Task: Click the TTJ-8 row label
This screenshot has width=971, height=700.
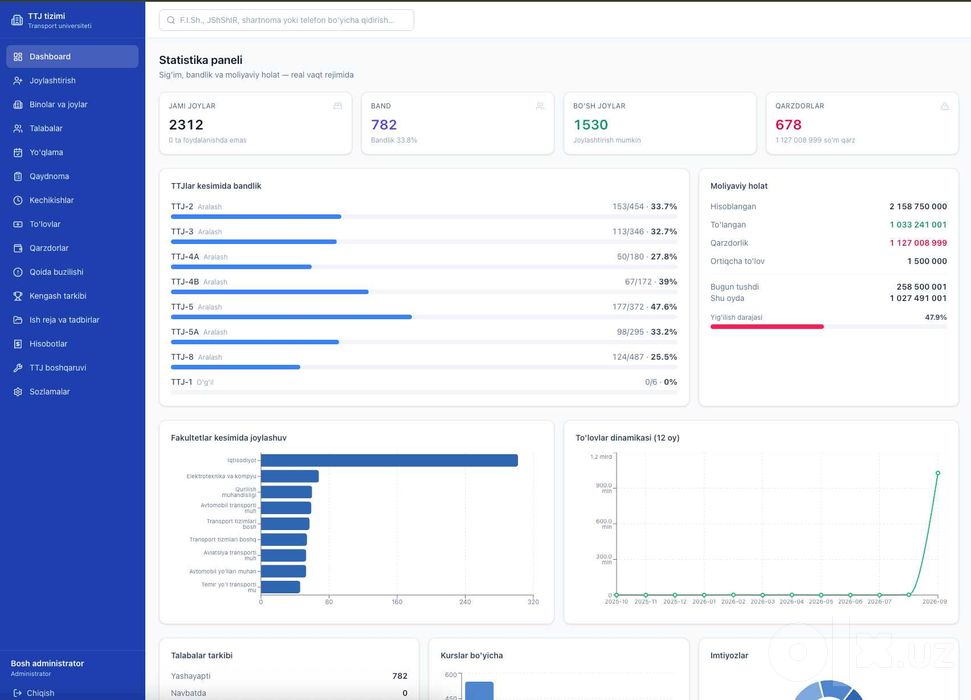Action: tap(182, 357)
